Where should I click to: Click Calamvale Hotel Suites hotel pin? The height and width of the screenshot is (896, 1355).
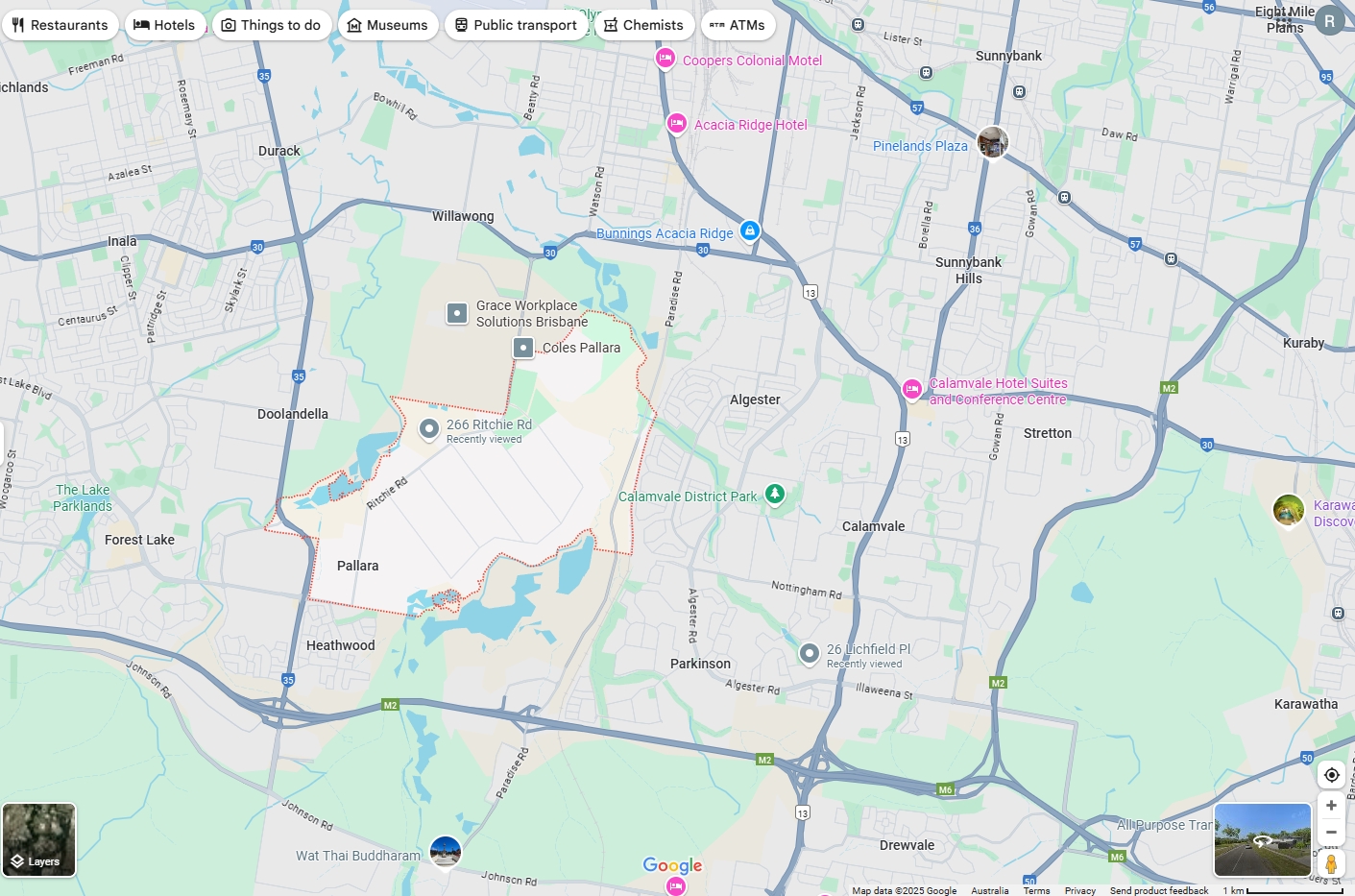click(912, 390)
